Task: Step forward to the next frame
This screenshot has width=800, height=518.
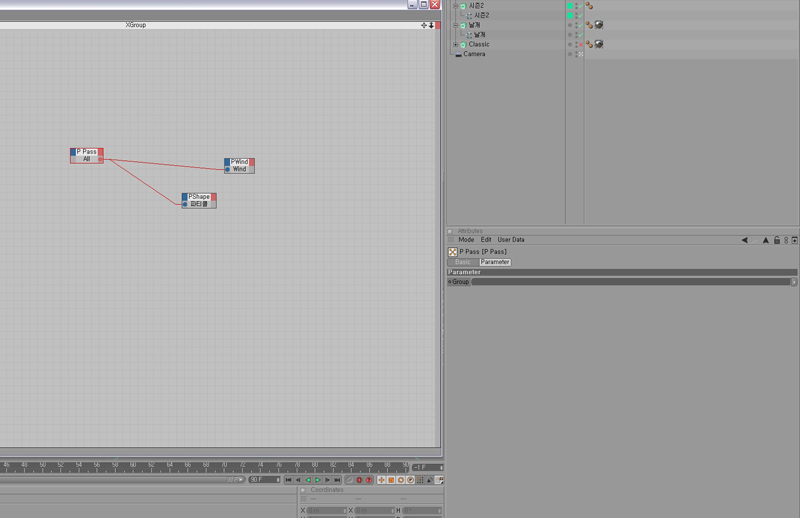Action: click(328, 480)
